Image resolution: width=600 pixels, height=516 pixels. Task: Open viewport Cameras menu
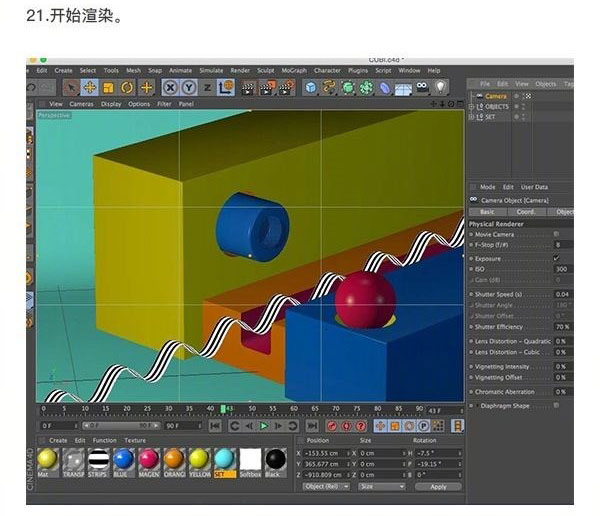click(82, 104)
